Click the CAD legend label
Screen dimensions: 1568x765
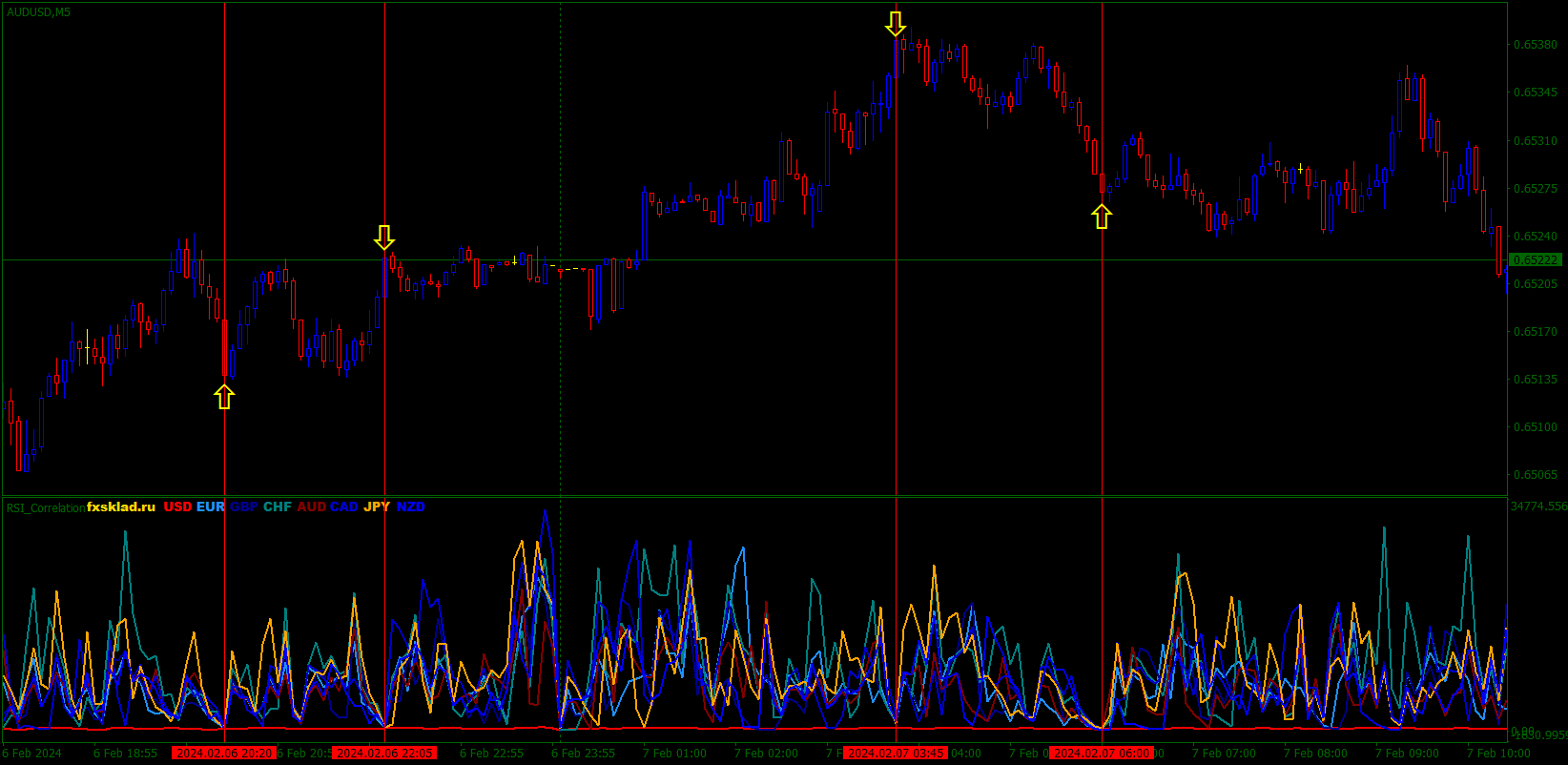344,507
